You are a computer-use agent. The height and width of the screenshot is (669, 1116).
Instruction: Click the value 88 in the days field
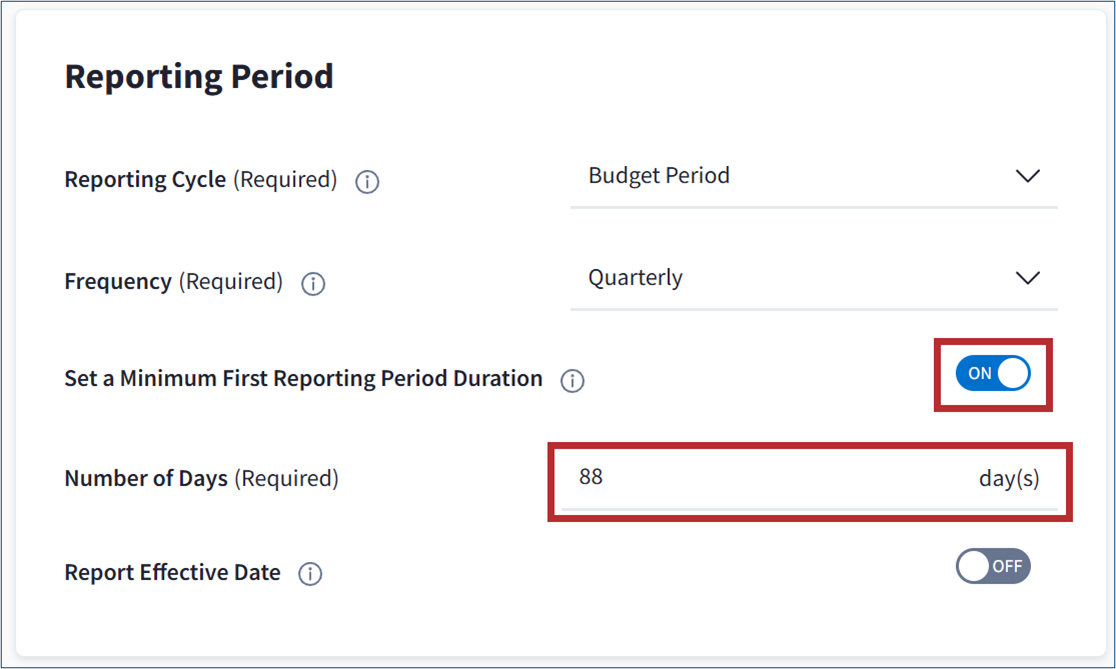(x=591, y=477)
